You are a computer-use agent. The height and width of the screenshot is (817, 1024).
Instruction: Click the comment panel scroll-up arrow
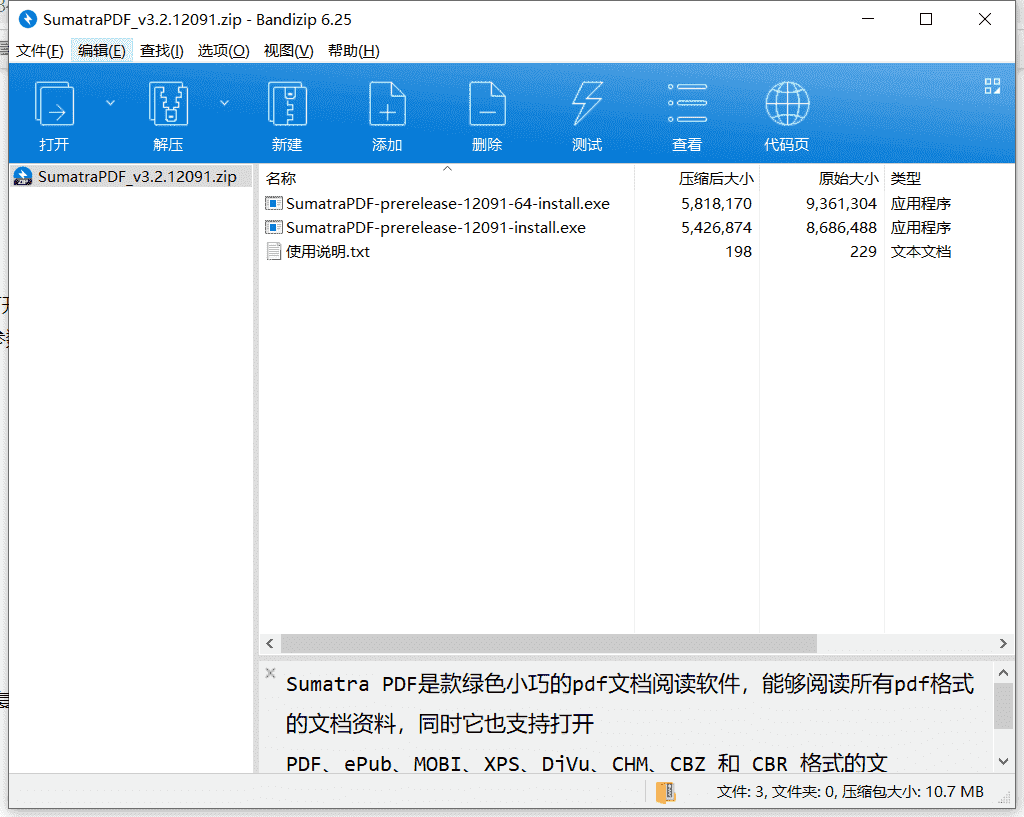pos(1004,672)
